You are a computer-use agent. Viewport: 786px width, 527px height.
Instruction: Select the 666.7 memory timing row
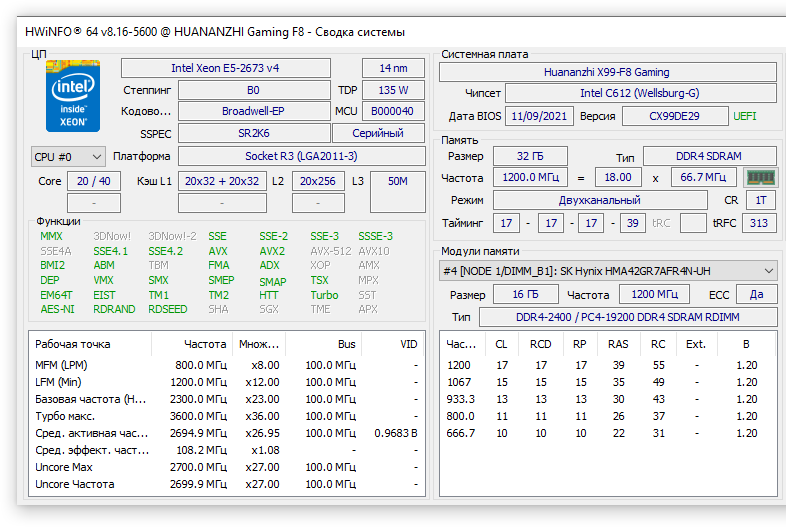608,433
